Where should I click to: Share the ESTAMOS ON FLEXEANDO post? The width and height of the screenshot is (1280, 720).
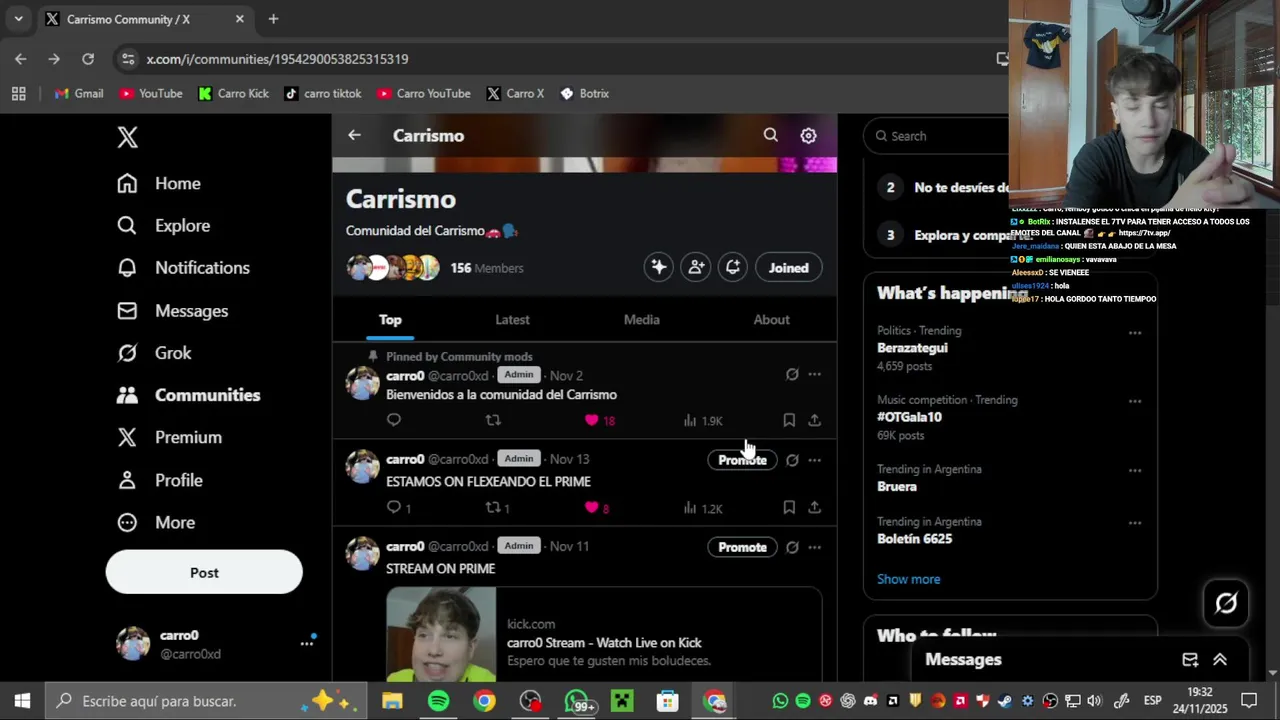tap(814, 508)
